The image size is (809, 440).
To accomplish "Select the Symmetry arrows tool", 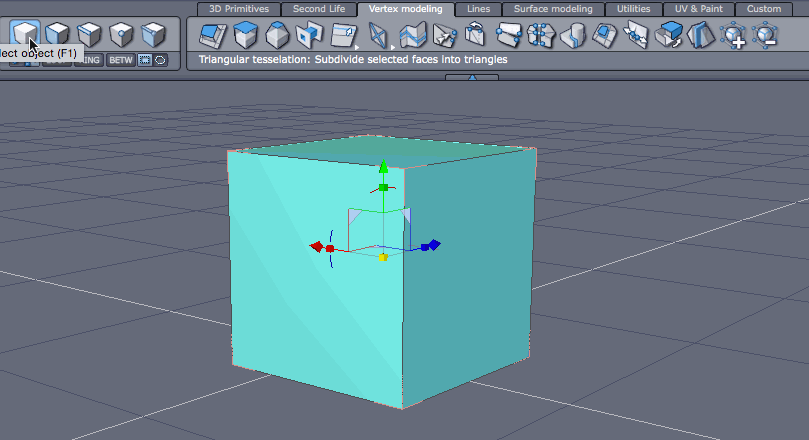I will tap(636, 35).
